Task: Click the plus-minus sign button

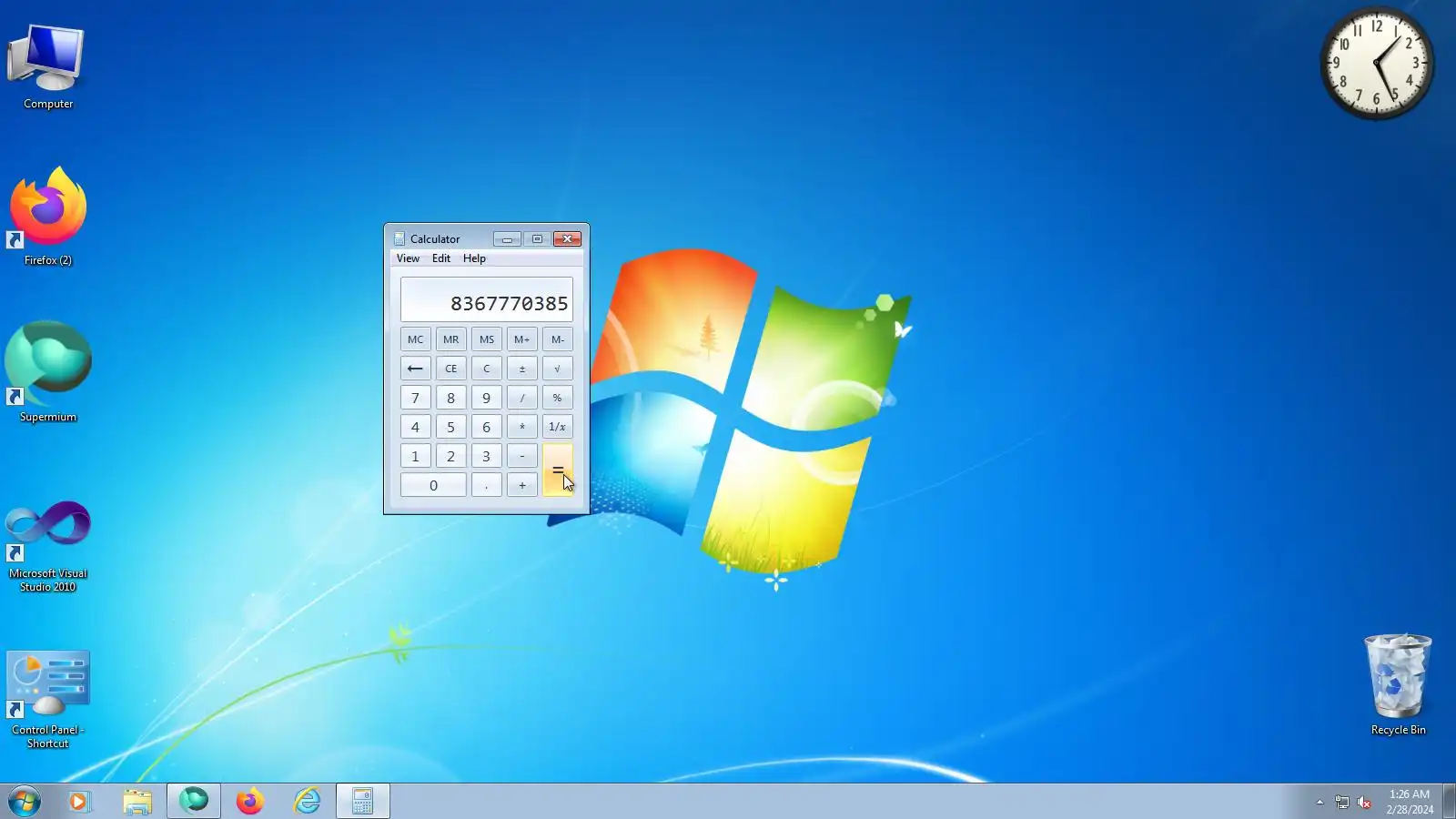Action: (522, 369)
